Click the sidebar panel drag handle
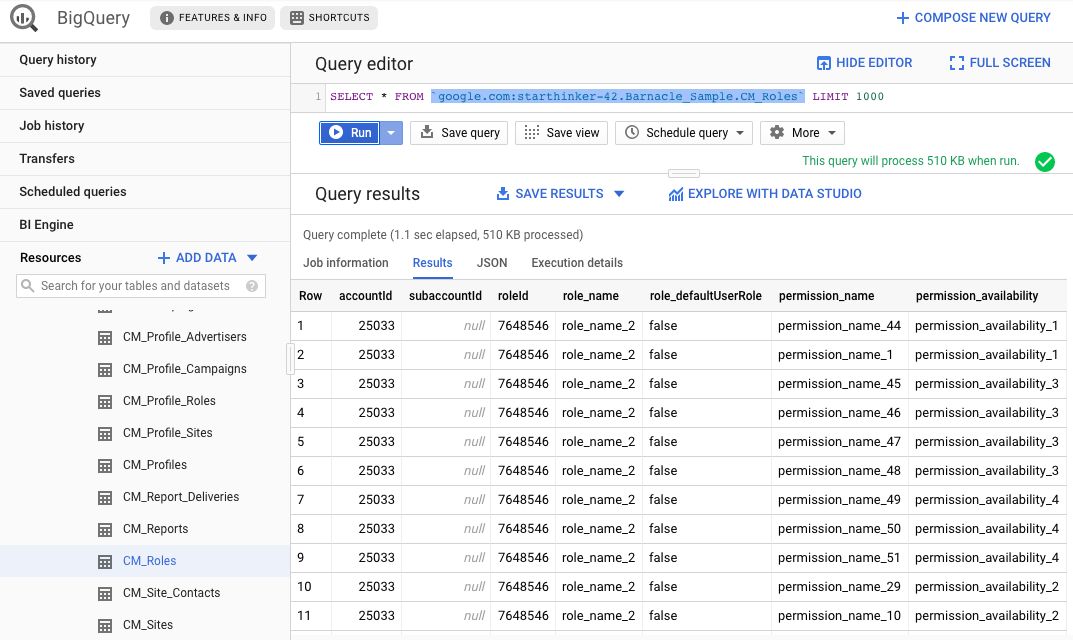1073x640 pixels. click(290, 359)
